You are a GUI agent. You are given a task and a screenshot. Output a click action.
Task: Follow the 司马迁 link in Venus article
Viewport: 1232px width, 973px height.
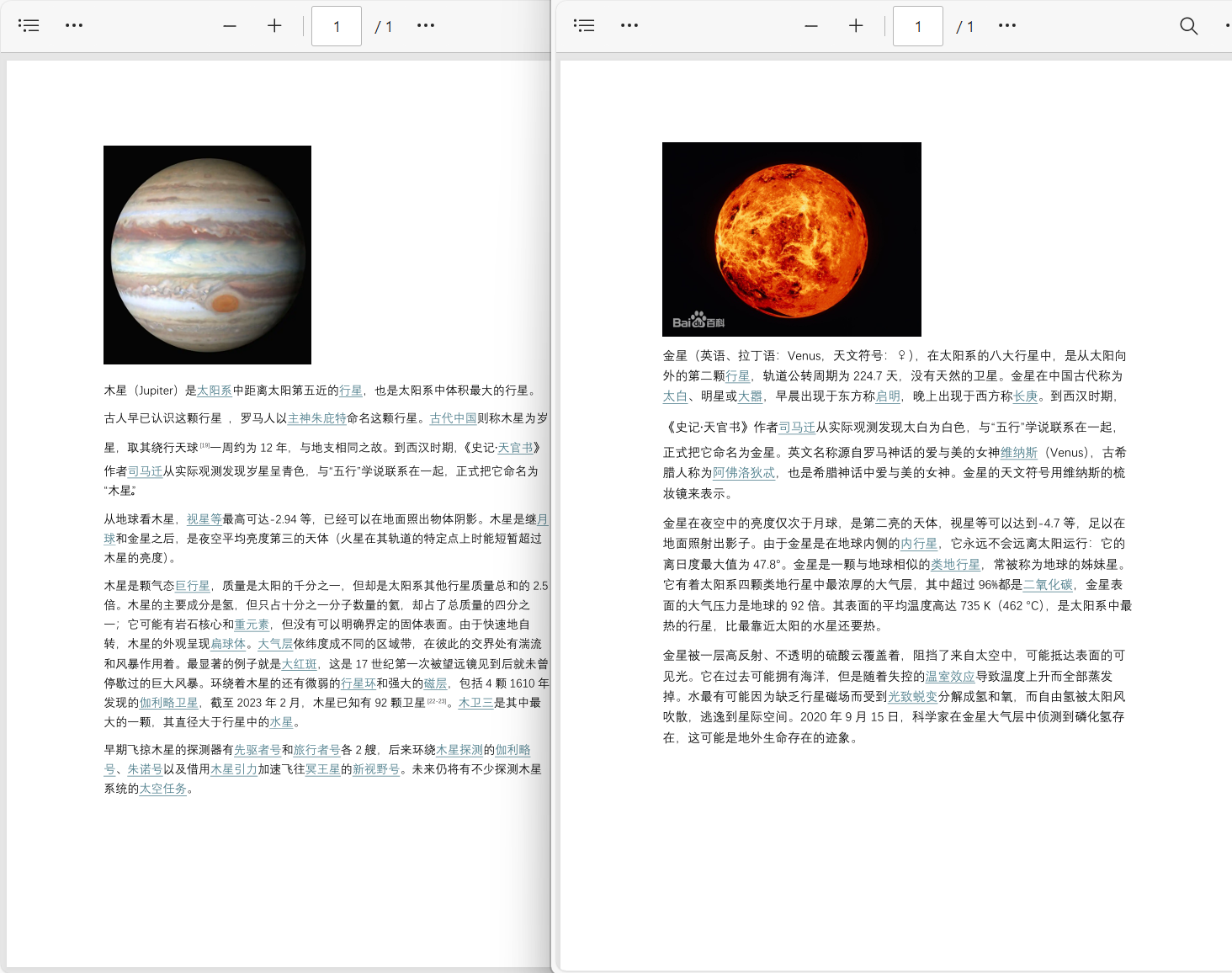tap(796, 428)
